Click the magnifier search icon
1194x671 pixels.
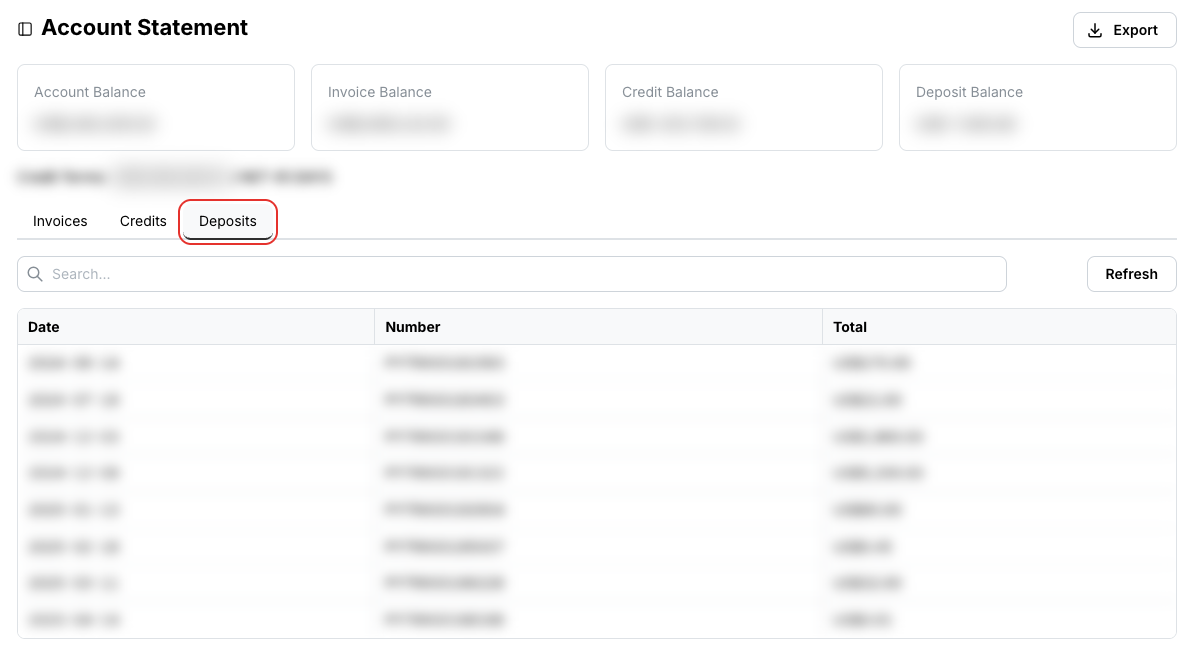pyautogui.click(x=35, y=274)
